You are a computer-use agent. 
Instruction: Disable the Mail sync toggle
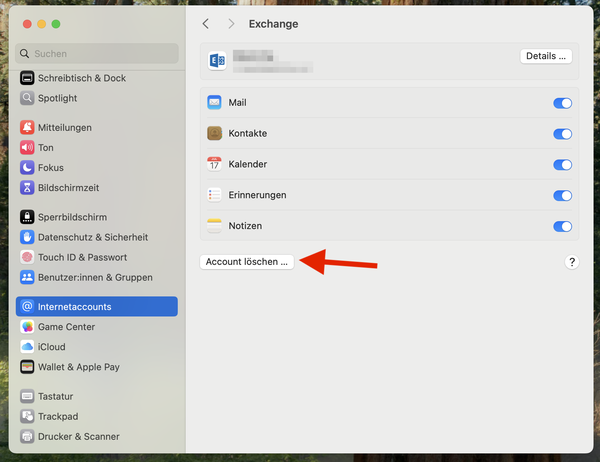tap(562, 103)
